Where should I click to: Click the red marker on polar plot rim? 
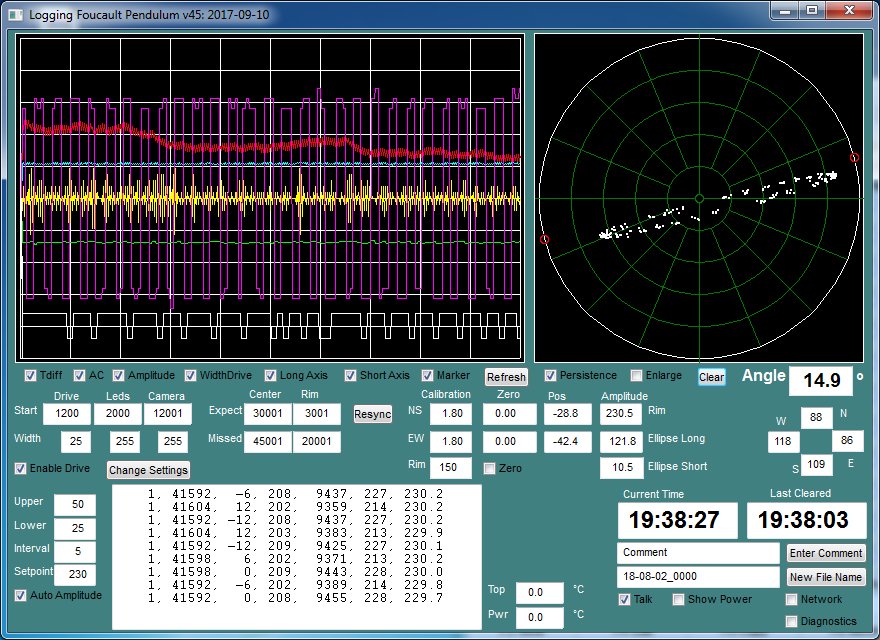pyautogui.click(x=854, y=157)
